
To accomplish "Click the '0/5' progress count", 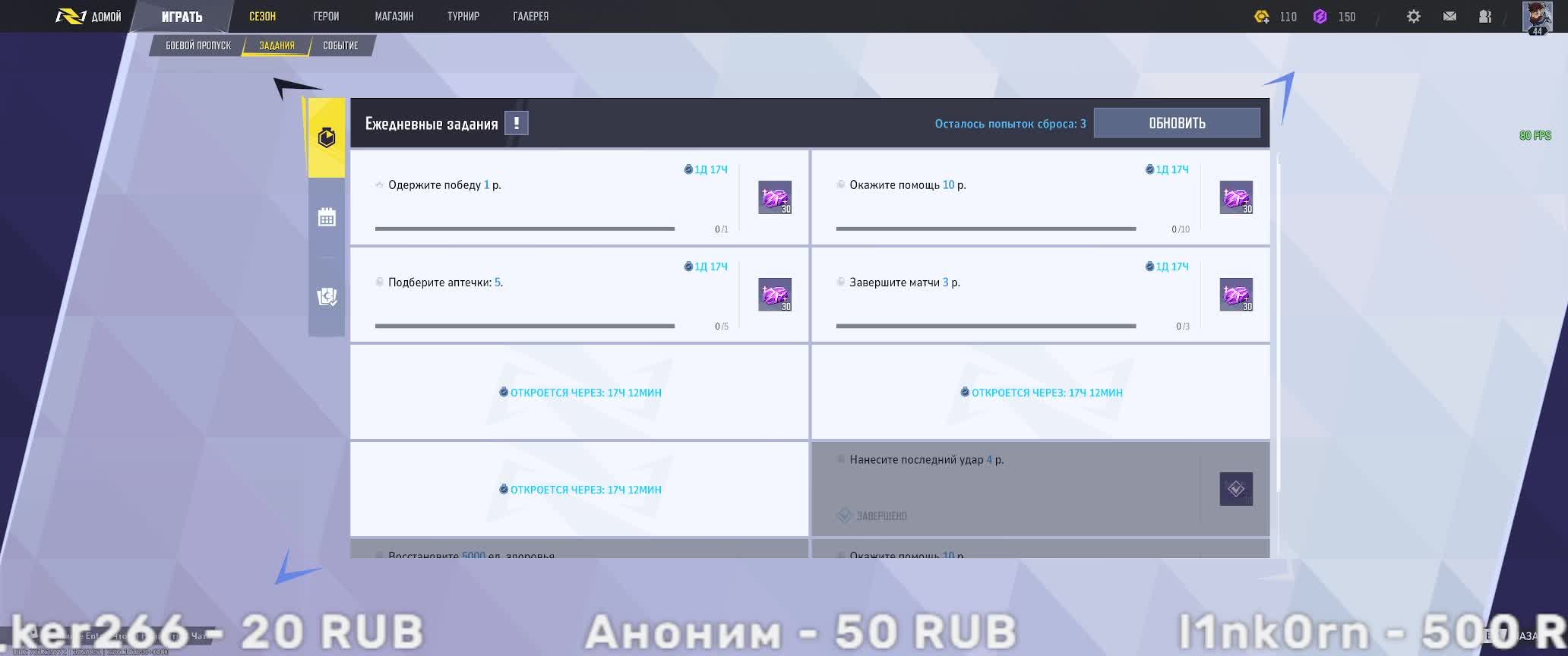I will pyautogui.click(x=721, y=326).
